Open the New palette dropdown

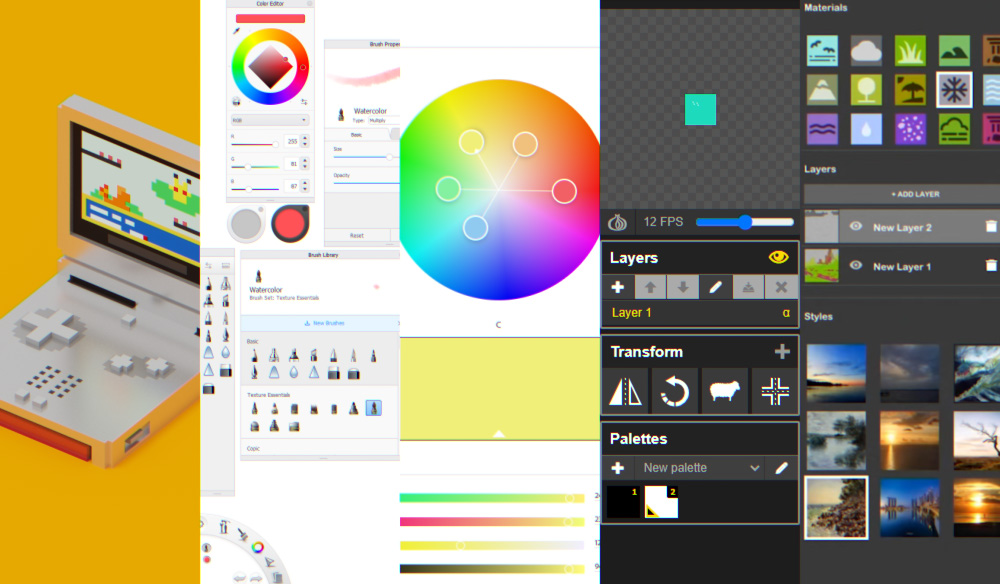700,467
